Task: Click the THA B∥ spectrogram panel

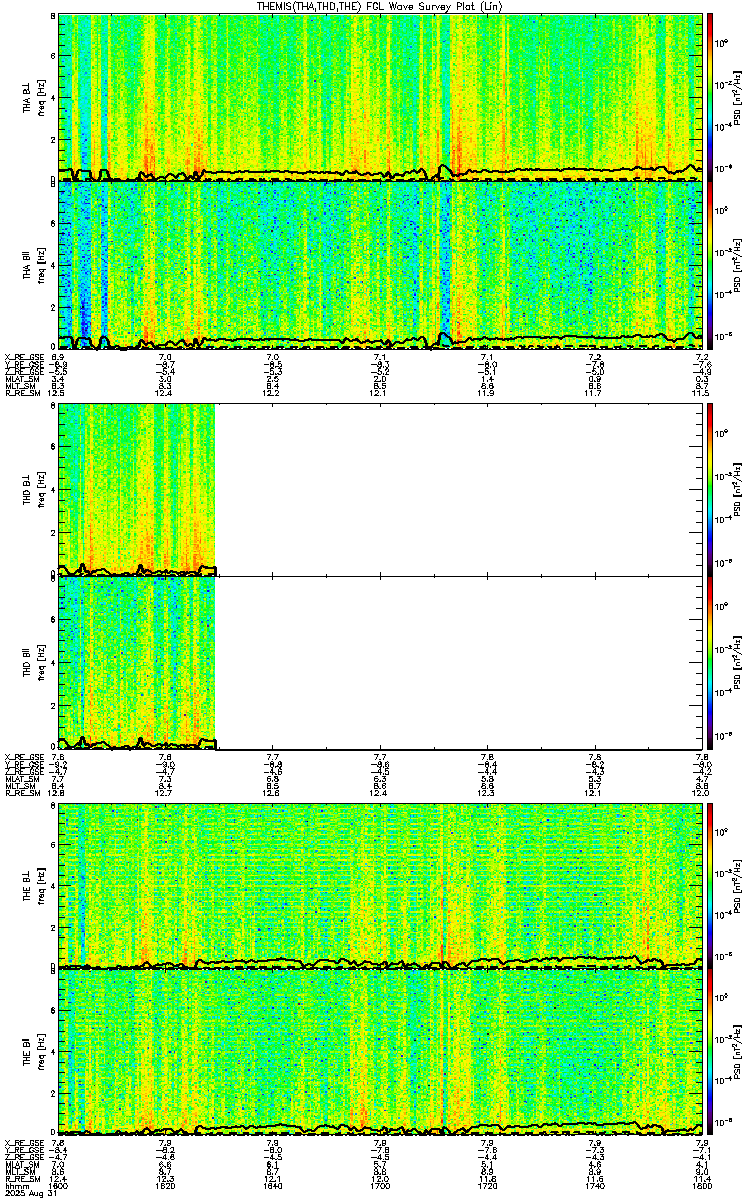Action: [x=382, y=265]
